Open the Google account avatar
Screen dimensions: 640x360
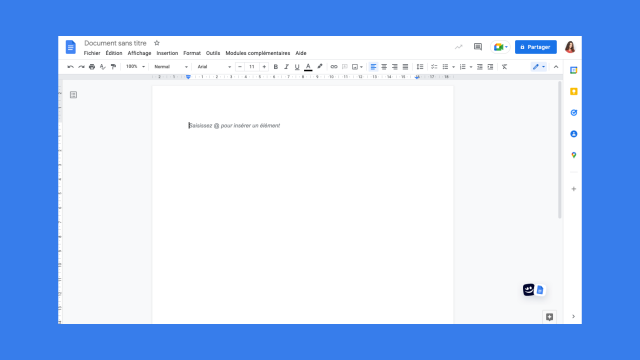tap(570, 47)
